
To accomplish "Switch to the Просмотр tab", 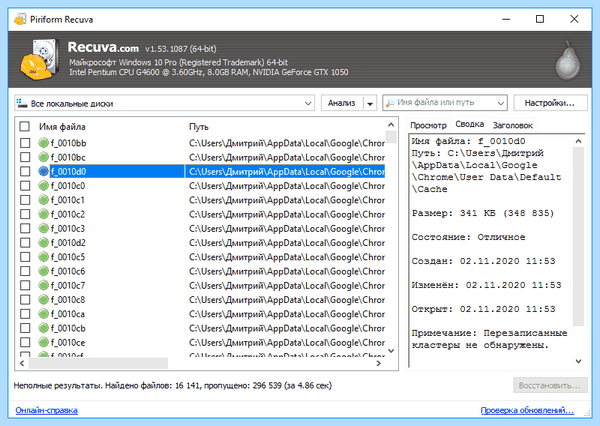I will tap(428, 125).
